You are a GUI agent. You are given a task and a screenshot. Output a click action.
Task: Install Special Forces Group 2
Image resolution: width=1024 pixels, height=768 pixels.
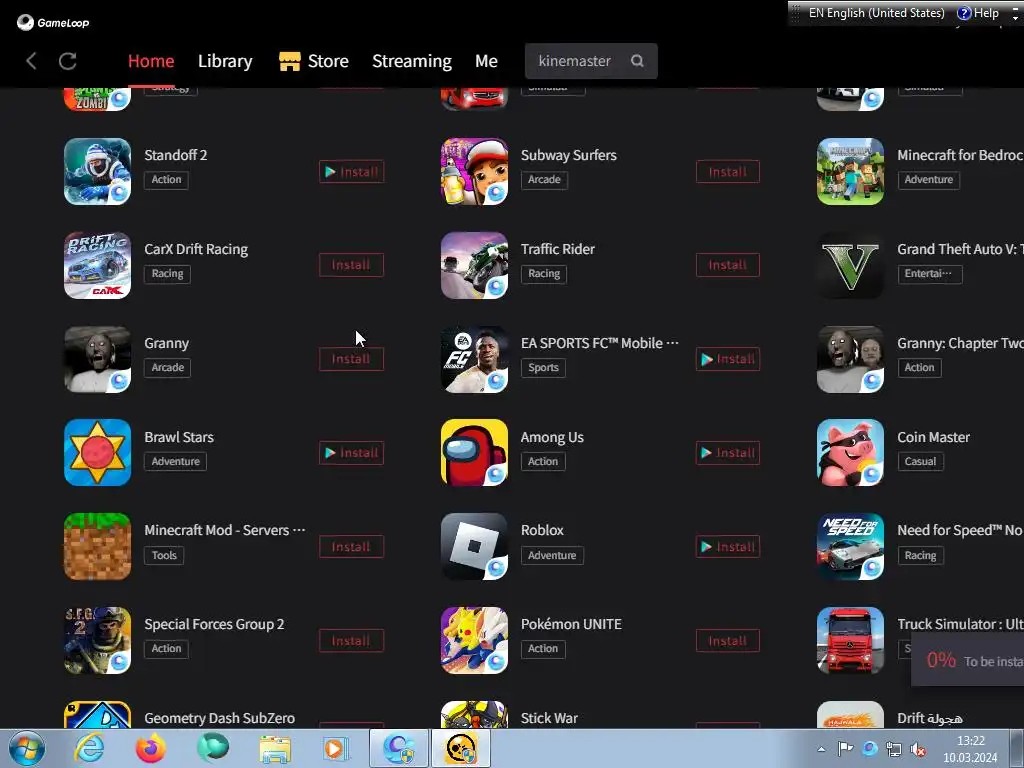pyautogui.click(x=351, y=641)
